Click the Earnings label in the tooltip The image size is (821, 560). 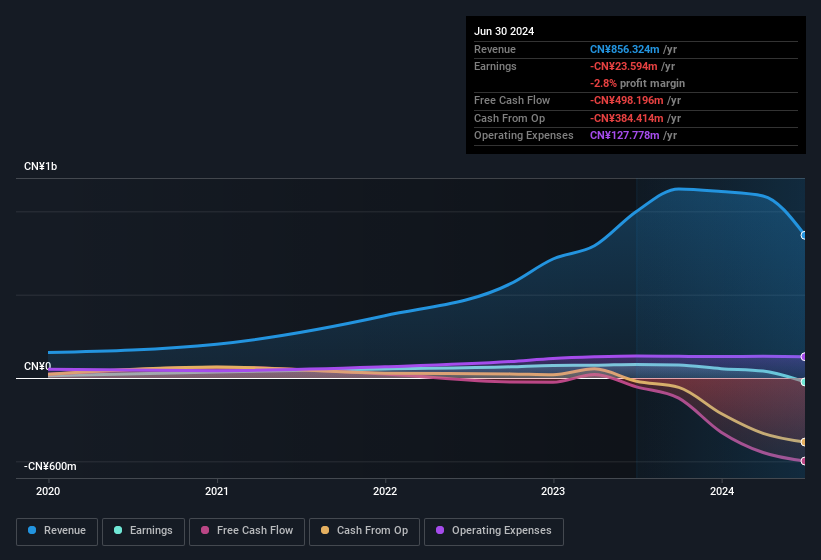[x=495, y=66]
